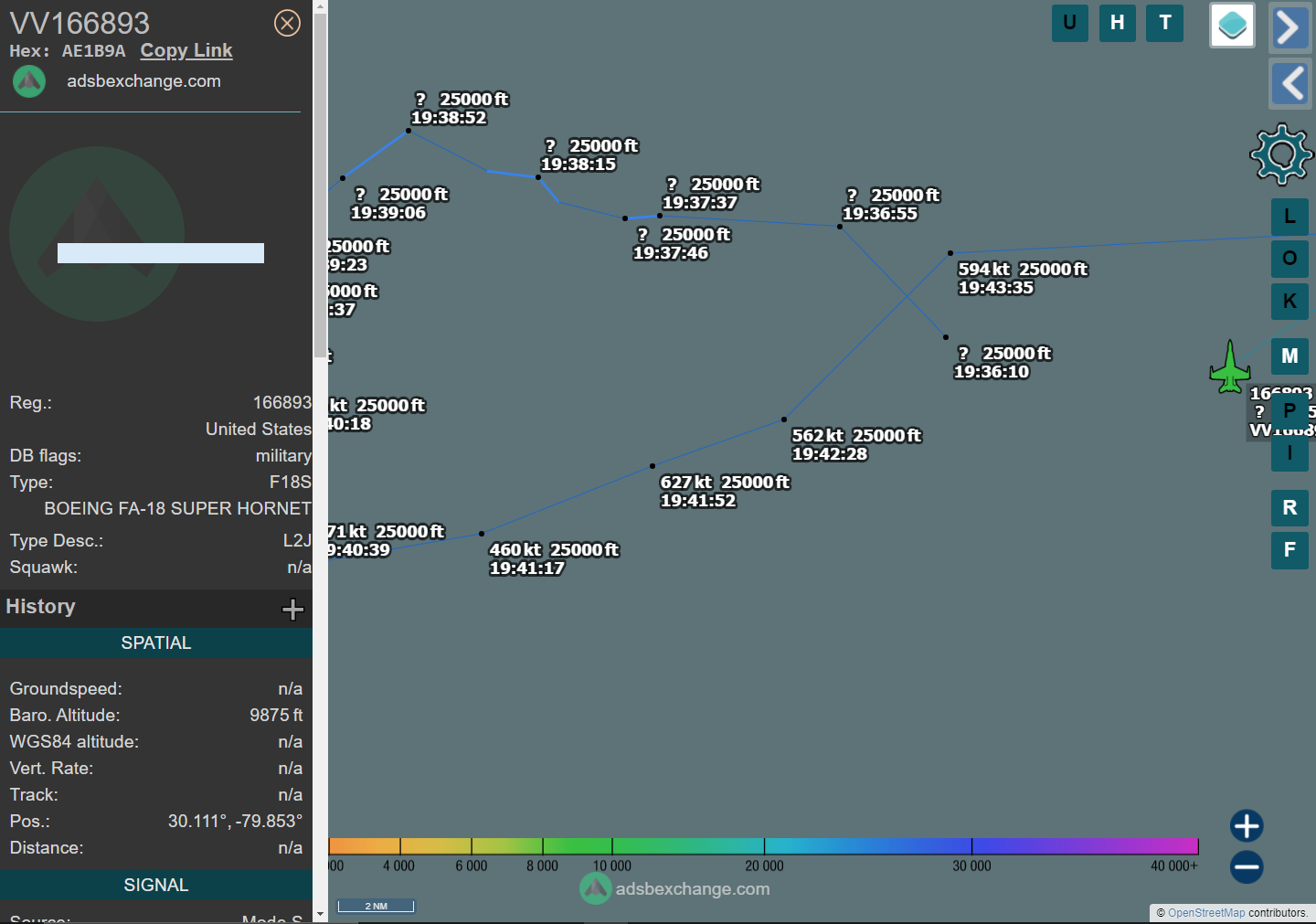The image size is (1316, 924).
Task: Click the panel scrollbar up arrow
Action: [320, 7]
